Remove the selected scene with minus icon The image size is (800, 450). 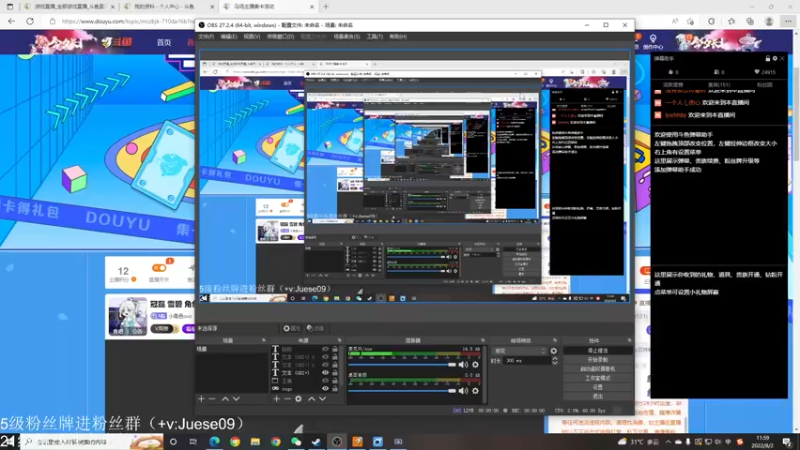coord(212,398)
